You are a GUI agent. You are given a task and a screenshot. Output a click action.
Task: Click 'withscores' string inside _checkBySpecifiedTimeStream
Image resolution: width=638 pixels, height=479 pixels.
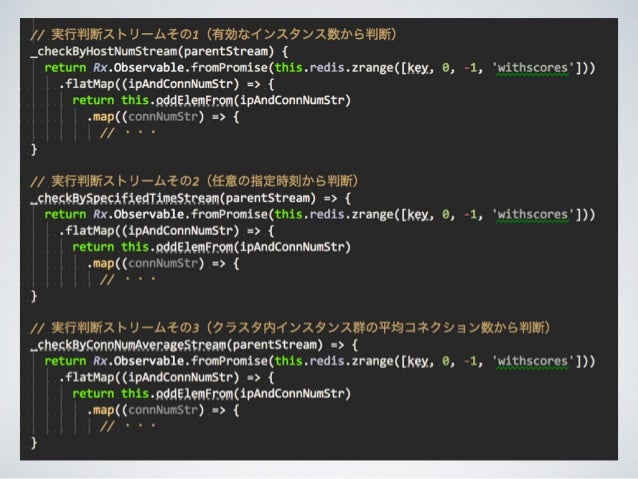(x=533, y=214)
